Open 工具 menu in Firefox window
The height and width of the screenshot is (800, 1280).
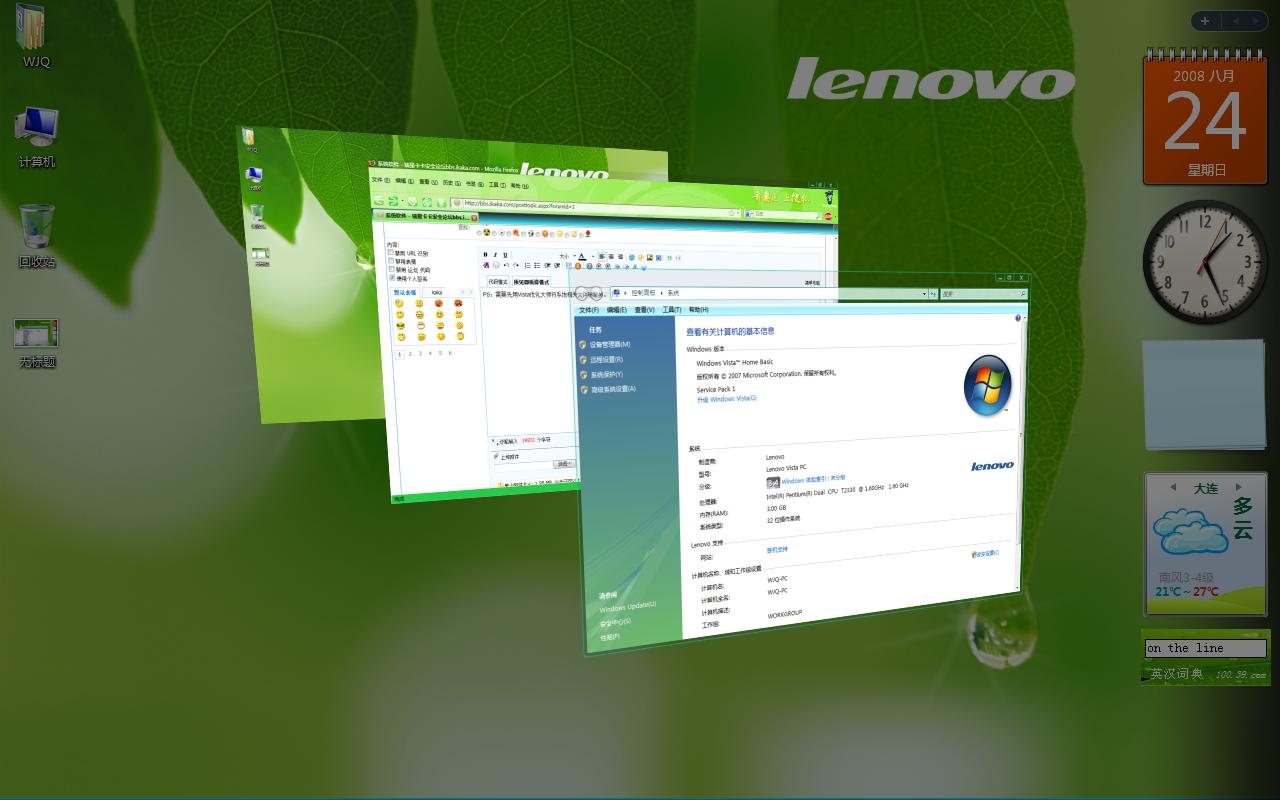click(496, 185)
